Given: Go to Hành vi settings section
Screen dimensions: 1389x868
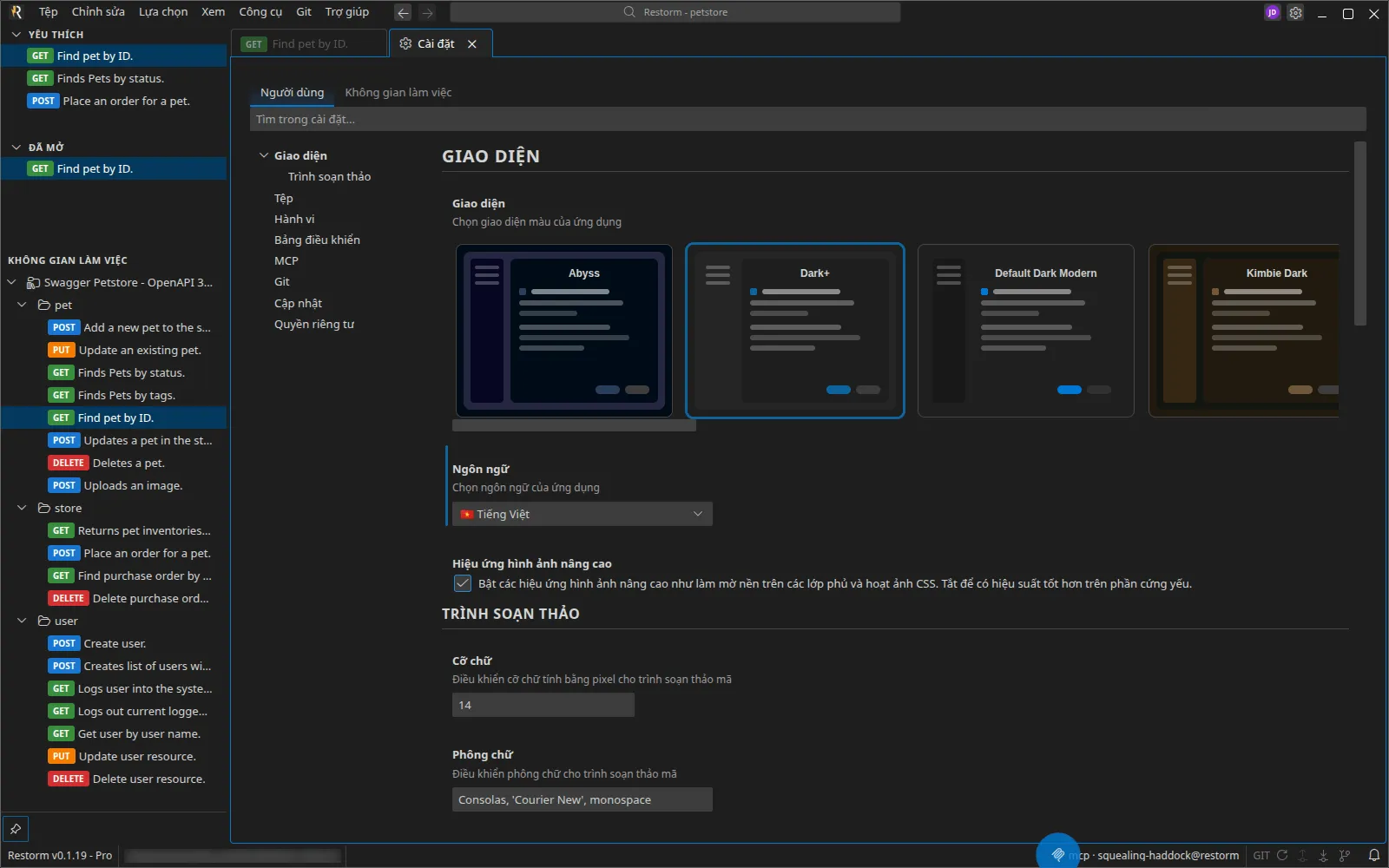Looking at the screenshot, I should coord(294,219).
